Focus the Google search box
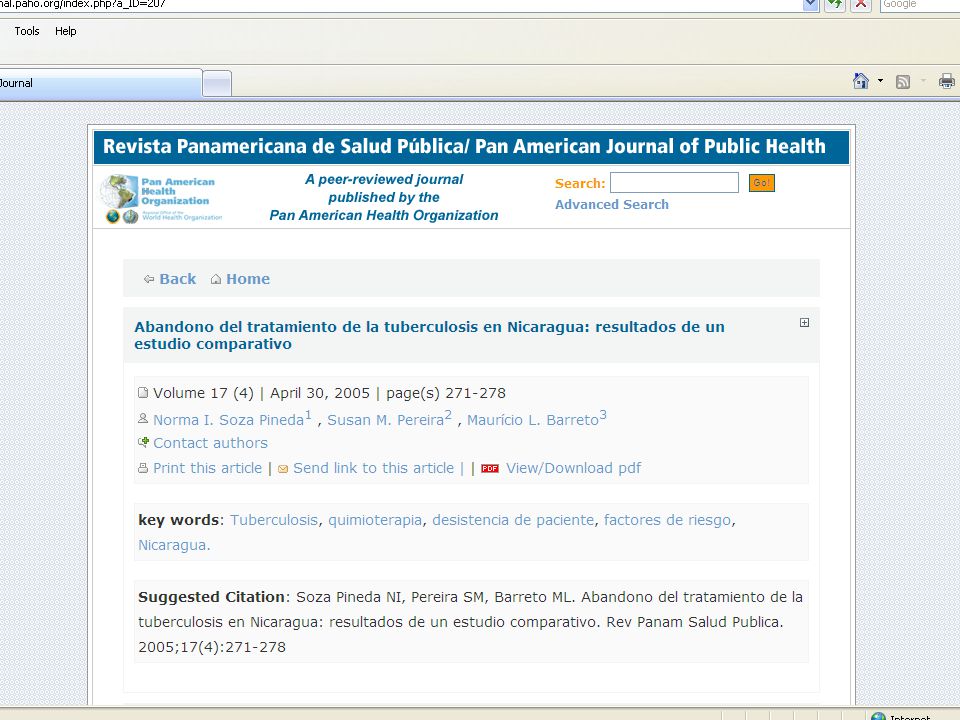The width and height of the screenshot is (960, 720). pos(920,5)
